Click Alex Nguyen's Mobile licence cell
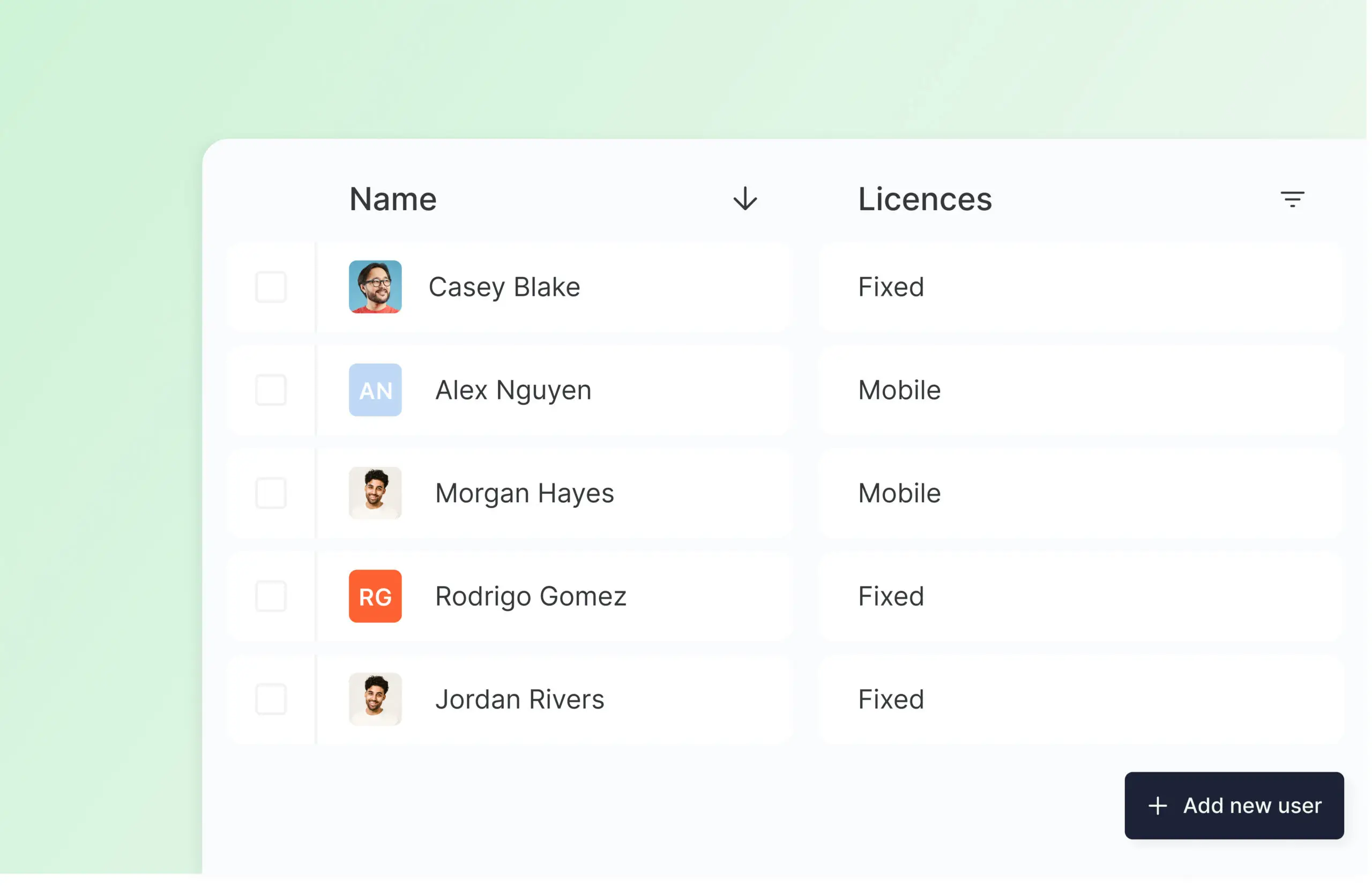This screenshot has height=887, width=1372. pos(899,390)
